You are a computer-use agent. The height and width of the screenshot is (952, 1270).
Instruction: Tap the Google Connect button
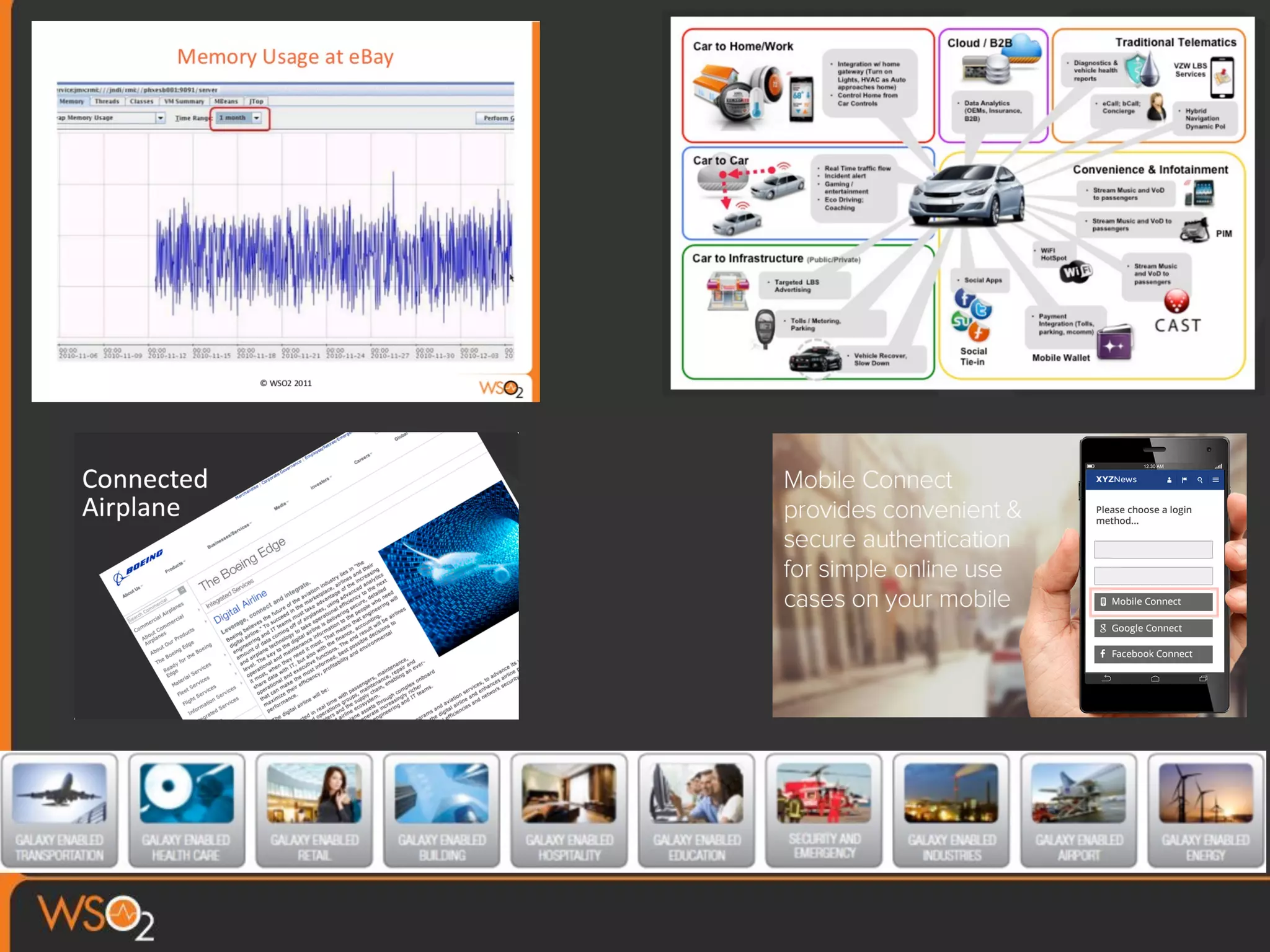(1153, 628)
